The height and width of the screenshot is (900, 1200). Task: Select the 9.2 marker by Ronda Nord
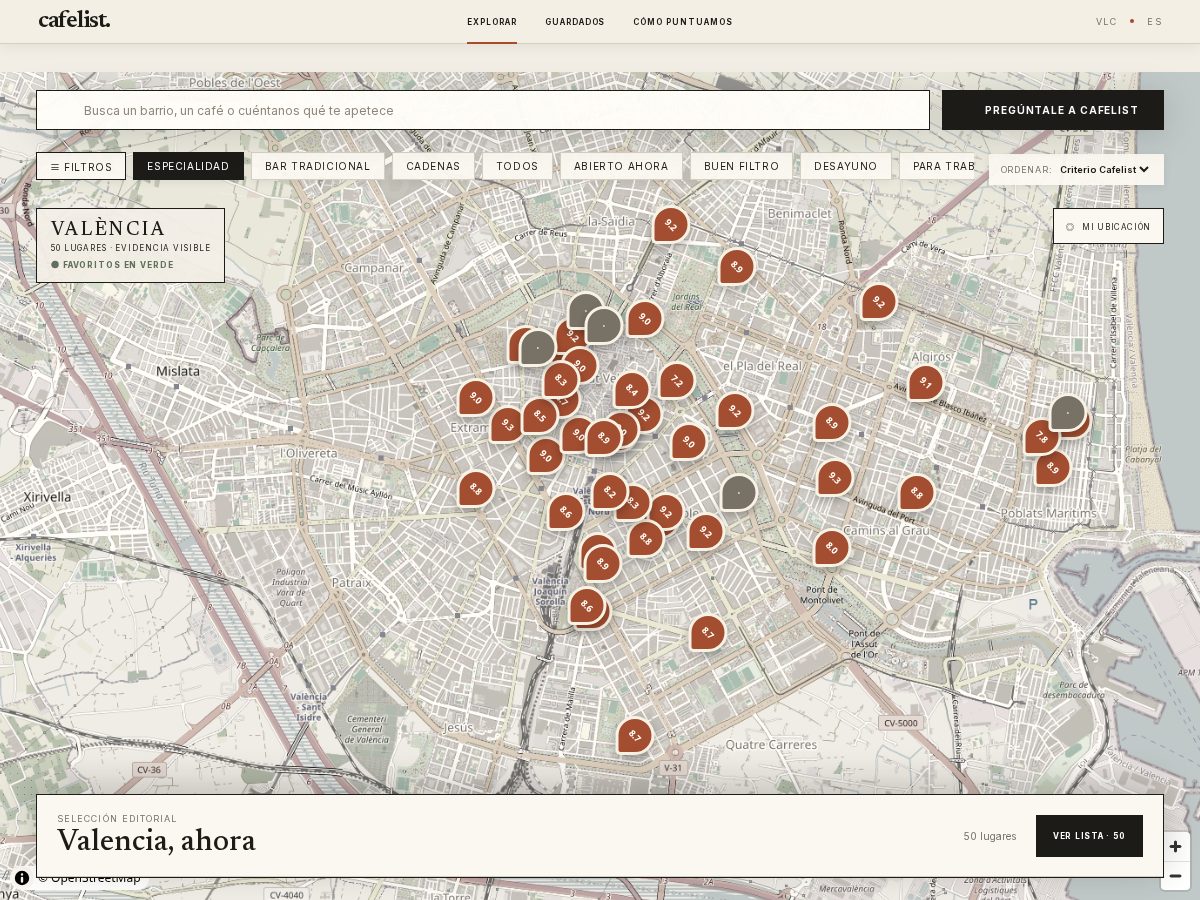coord(878,302)
